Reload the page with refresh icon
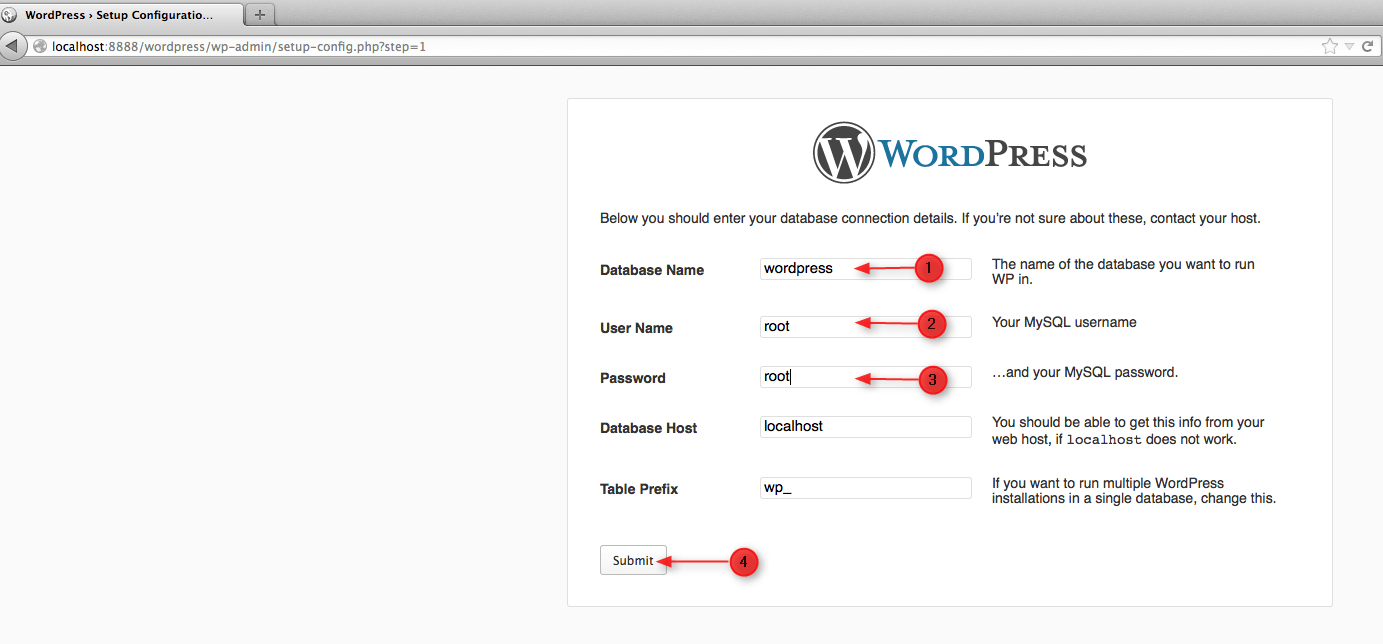1383x644 pixels. pyautogui.click(x=1366, y=46)
